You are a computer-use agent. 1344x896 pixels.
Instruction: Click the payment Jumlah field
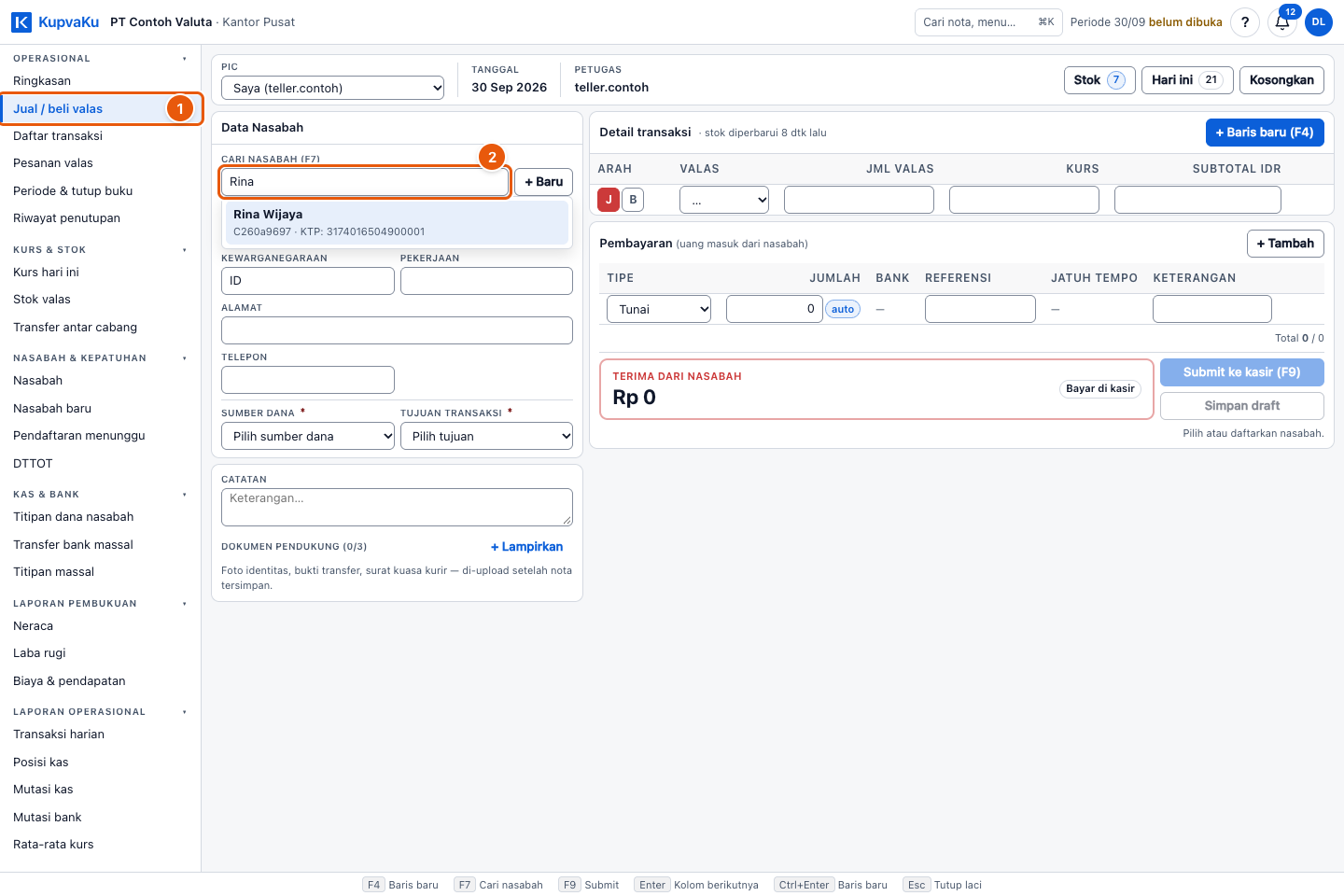pos(774,309)
